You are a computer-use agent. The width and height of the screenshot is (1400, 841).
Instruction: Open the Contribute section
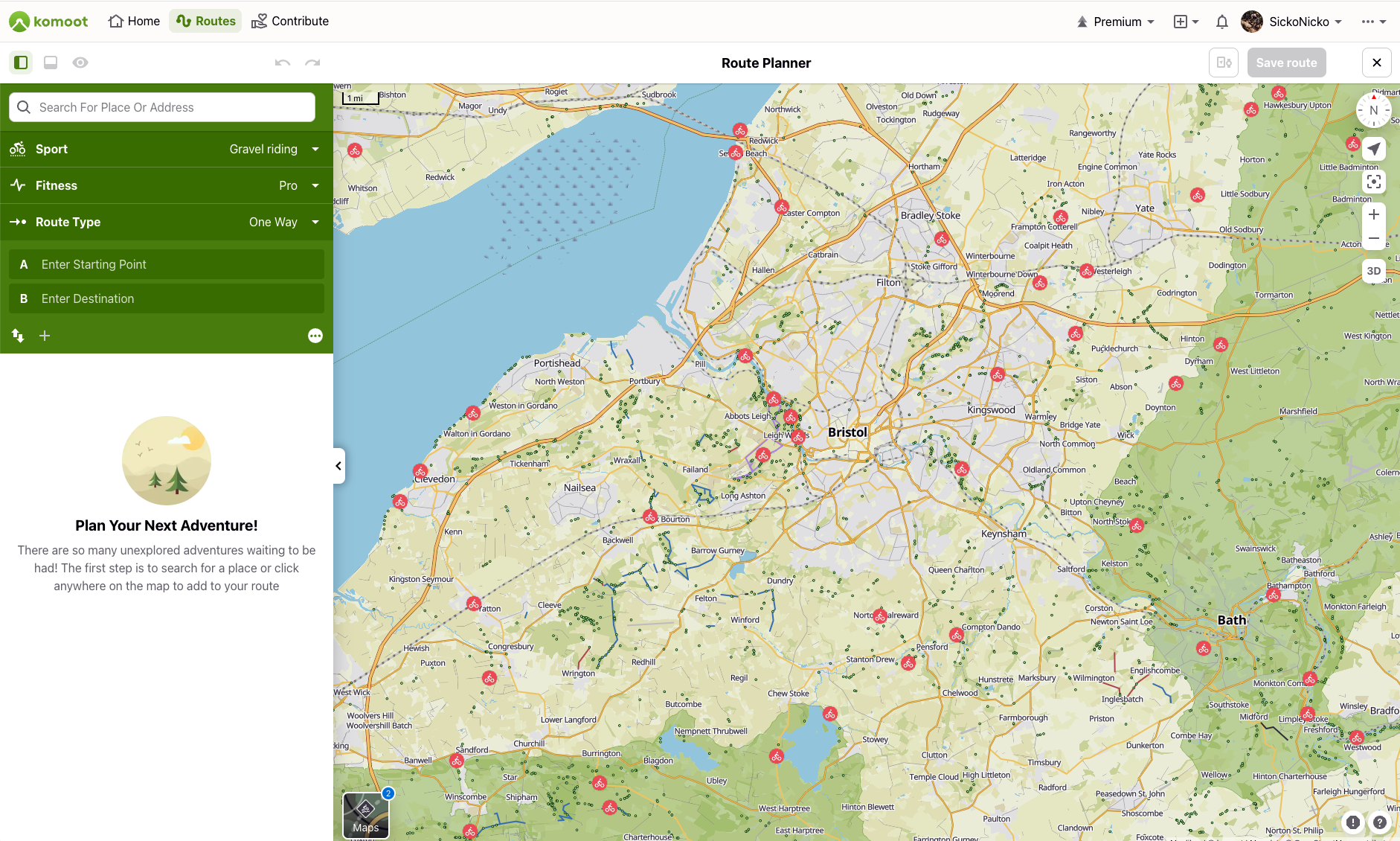290,21
